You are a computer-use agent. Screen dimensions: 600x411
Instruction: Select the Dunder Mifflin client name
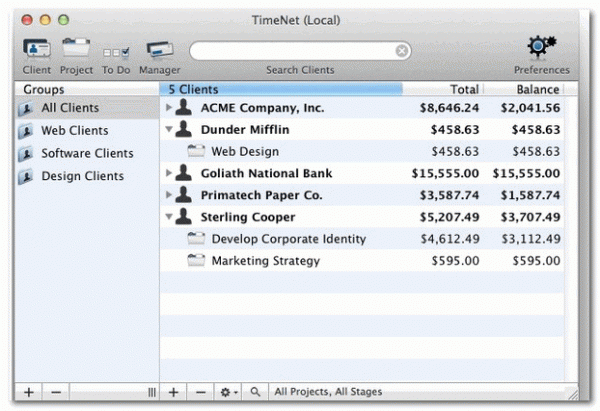point(245,130)
